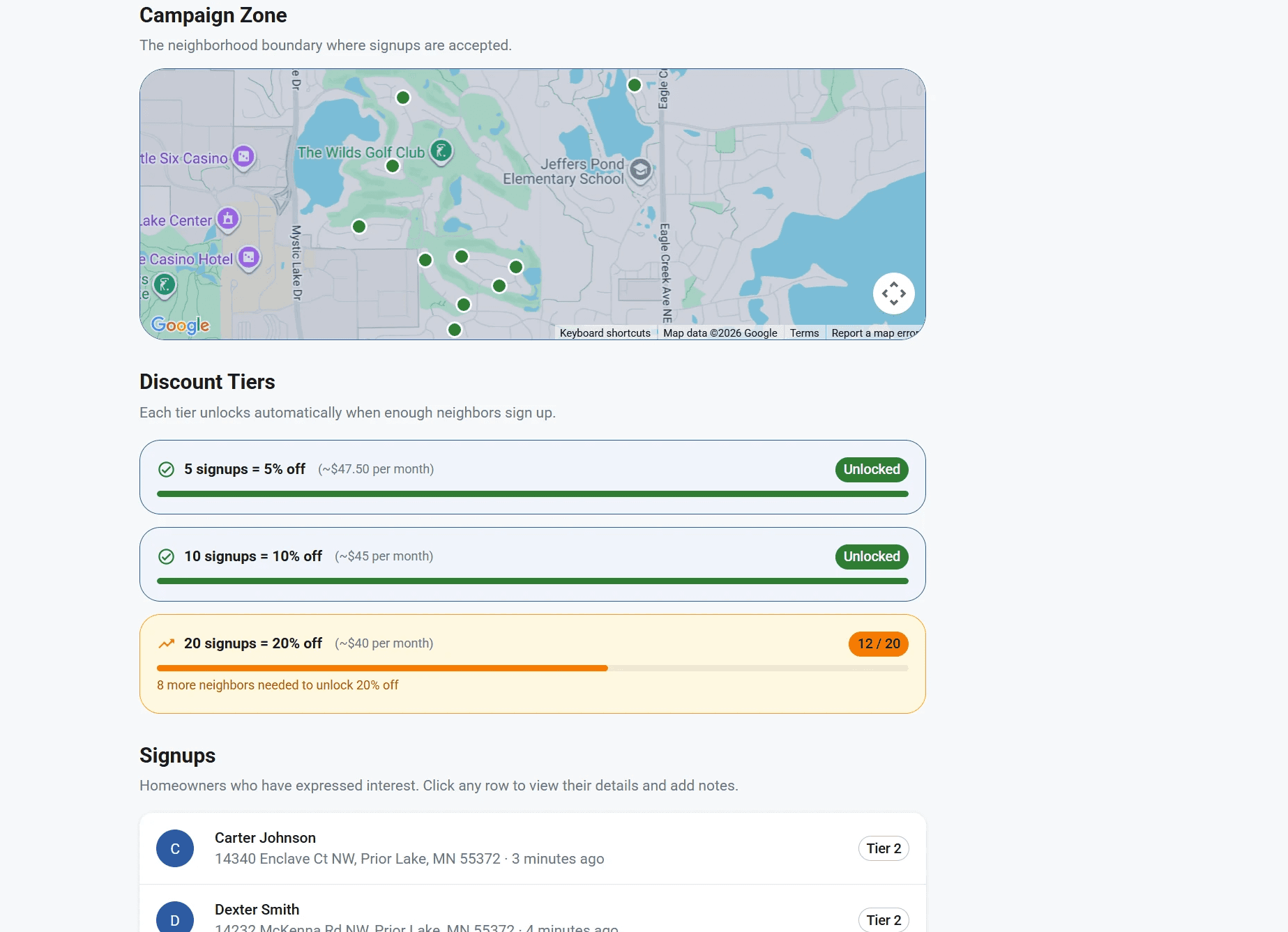Click the checkmark on the 10 signups tier
Image resolution: width=1288 pixels, height=932 pixels.
coord(165,556)
